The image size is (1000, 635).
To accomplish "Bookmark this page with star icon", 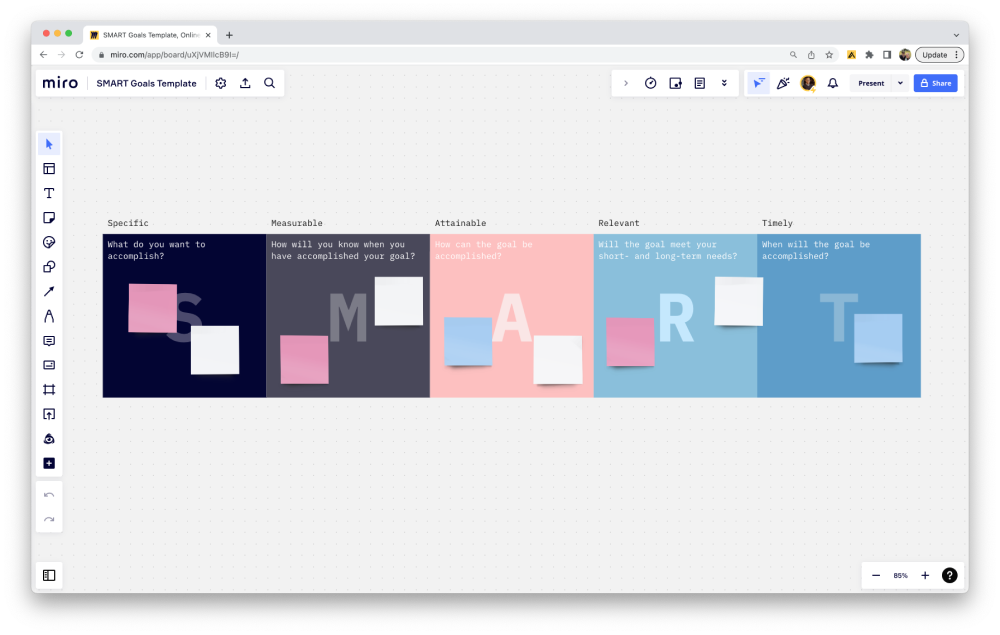I will [829, 55].
